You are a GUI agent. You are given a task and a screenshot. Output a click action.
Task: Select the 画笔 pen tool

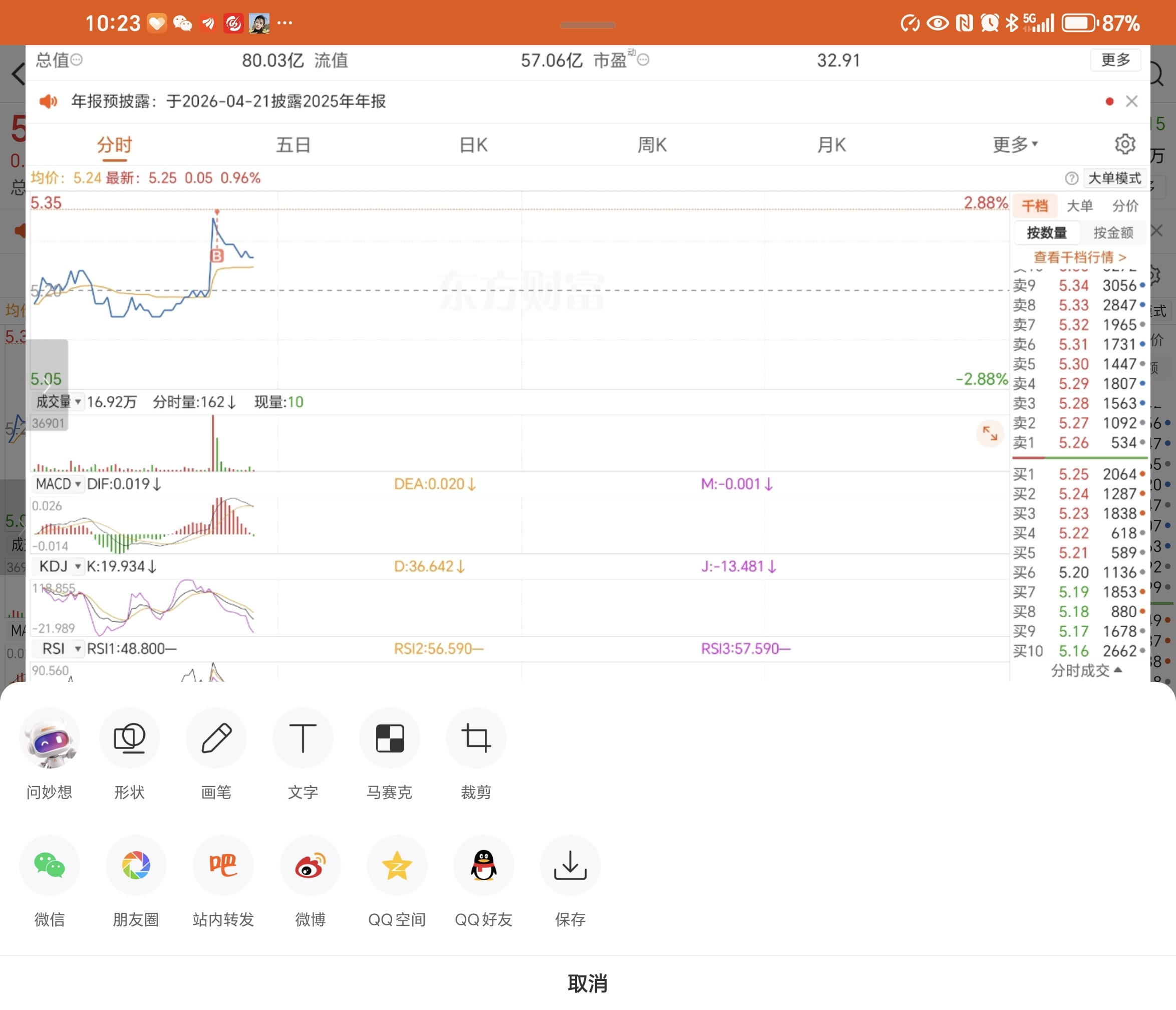[216, 738]
